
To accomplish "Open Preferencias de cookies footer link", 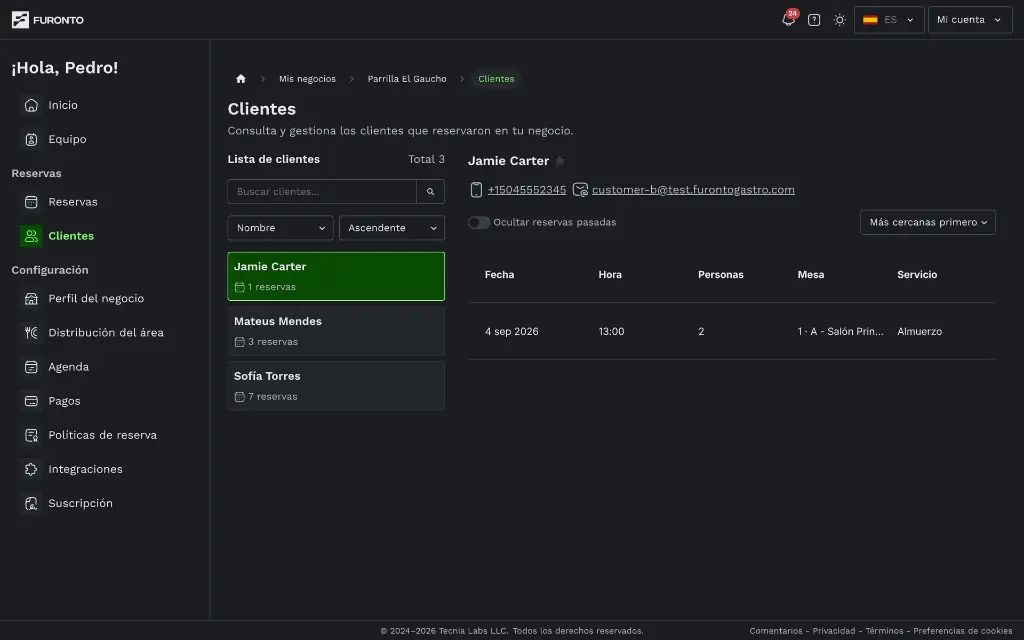I will click(963, 631).
